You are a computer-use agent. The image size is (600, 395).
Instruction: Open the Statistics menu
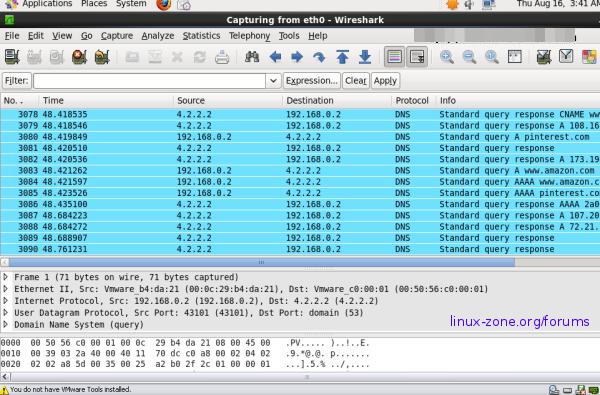[201, 36]
